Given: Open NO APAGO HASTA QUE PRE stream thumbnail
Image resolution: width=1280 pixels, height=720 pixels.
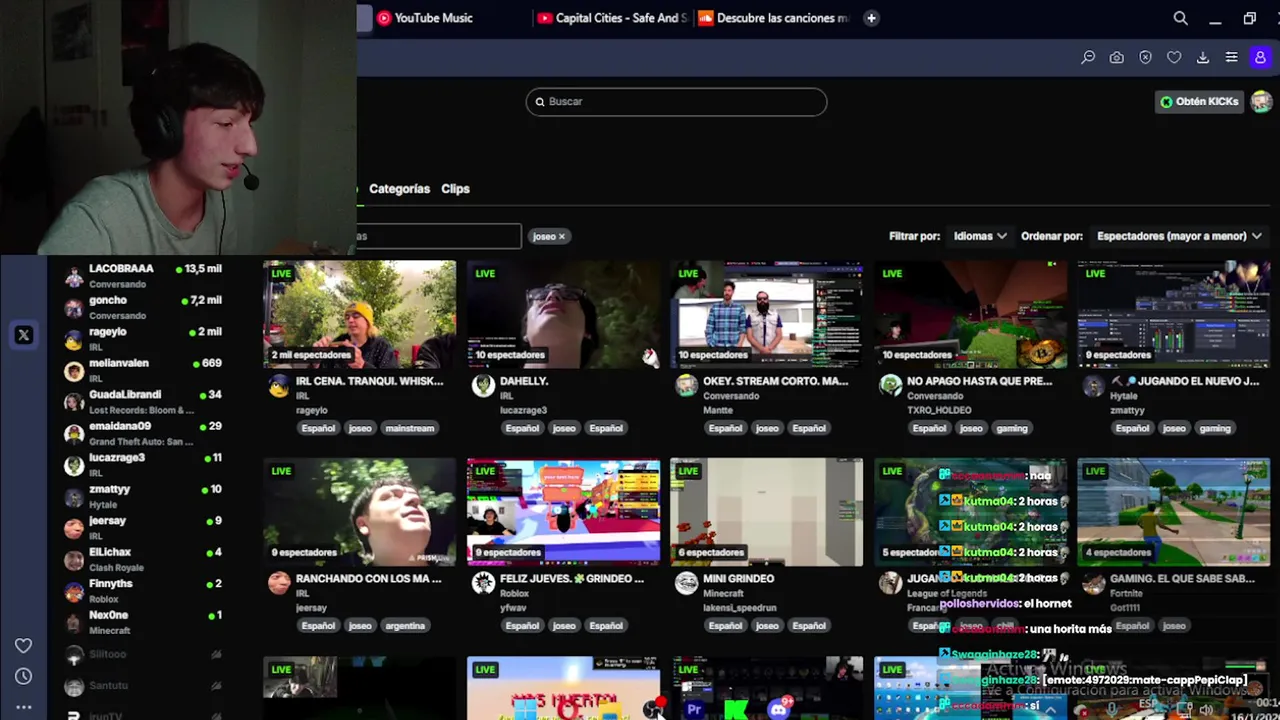Looking at the screenshot, I should coord(970,314).
